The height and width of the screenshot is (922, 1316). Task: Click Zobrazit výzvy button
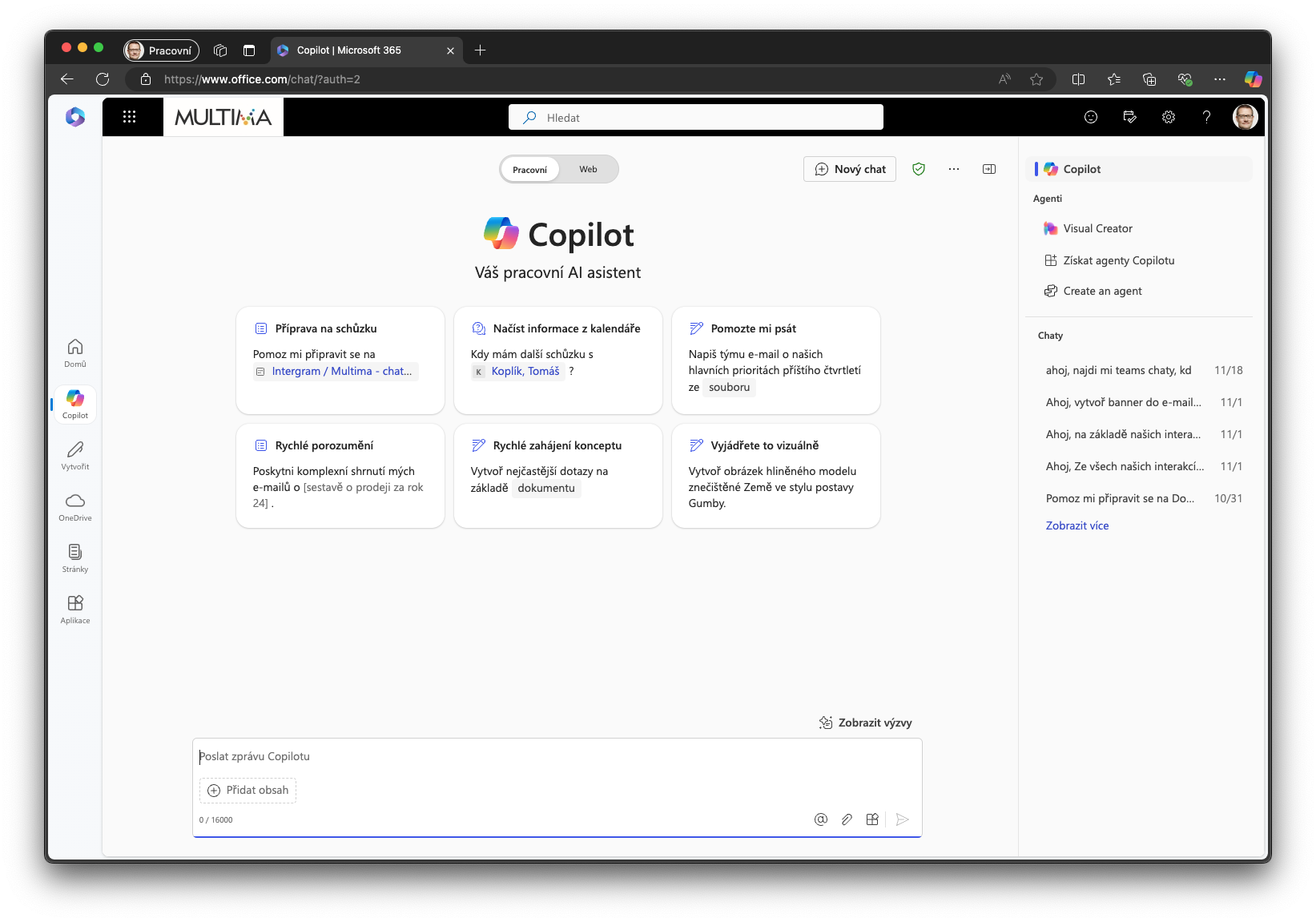pos(865,723)
